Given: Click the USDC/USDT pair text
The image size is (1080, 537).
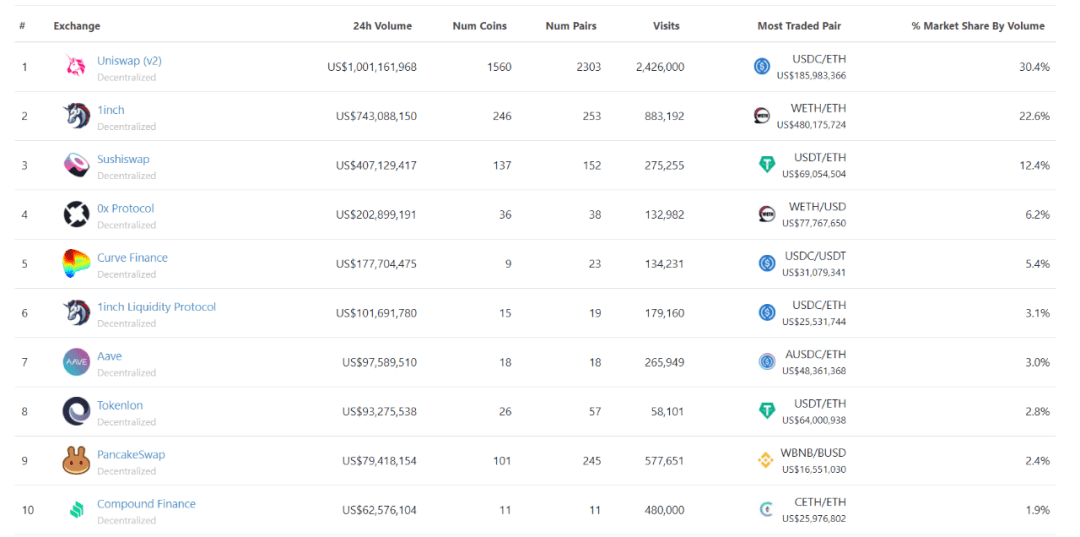Looking at the screenshot, I should coord(816,256).
